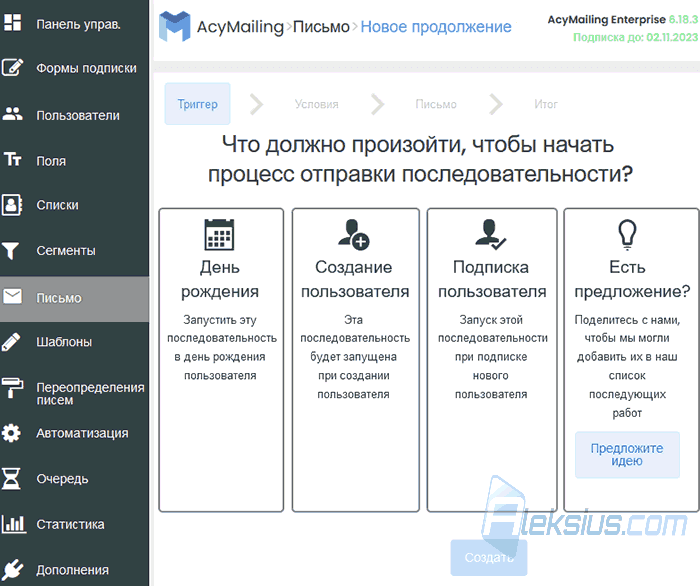Open Формы подписки in the sidebar
Viewport: 700px width, 586px height.
(x=87, y=68)
